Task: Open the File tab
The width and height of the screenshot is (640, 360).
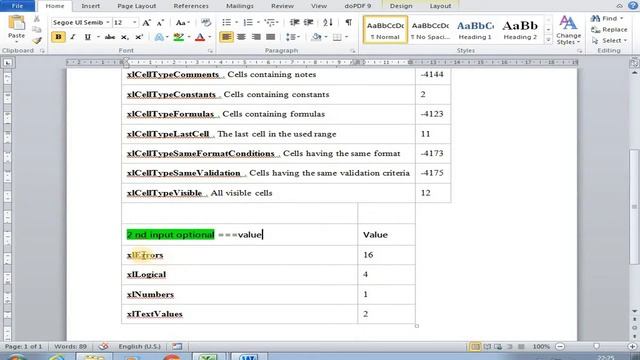Action: (x=17, y=6)
